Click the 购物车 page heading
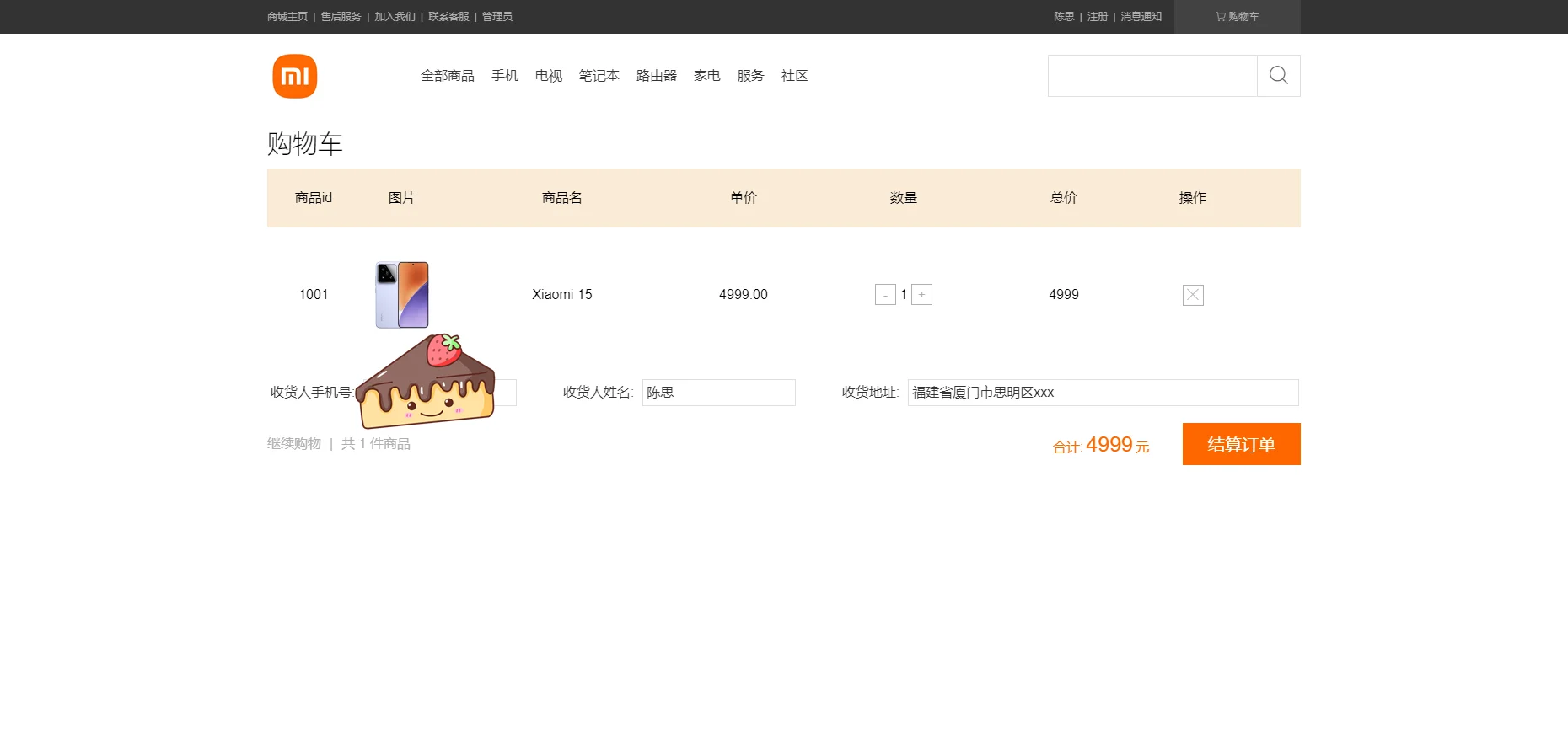Screen dimensions: 1568x749 tap(305, 144)
